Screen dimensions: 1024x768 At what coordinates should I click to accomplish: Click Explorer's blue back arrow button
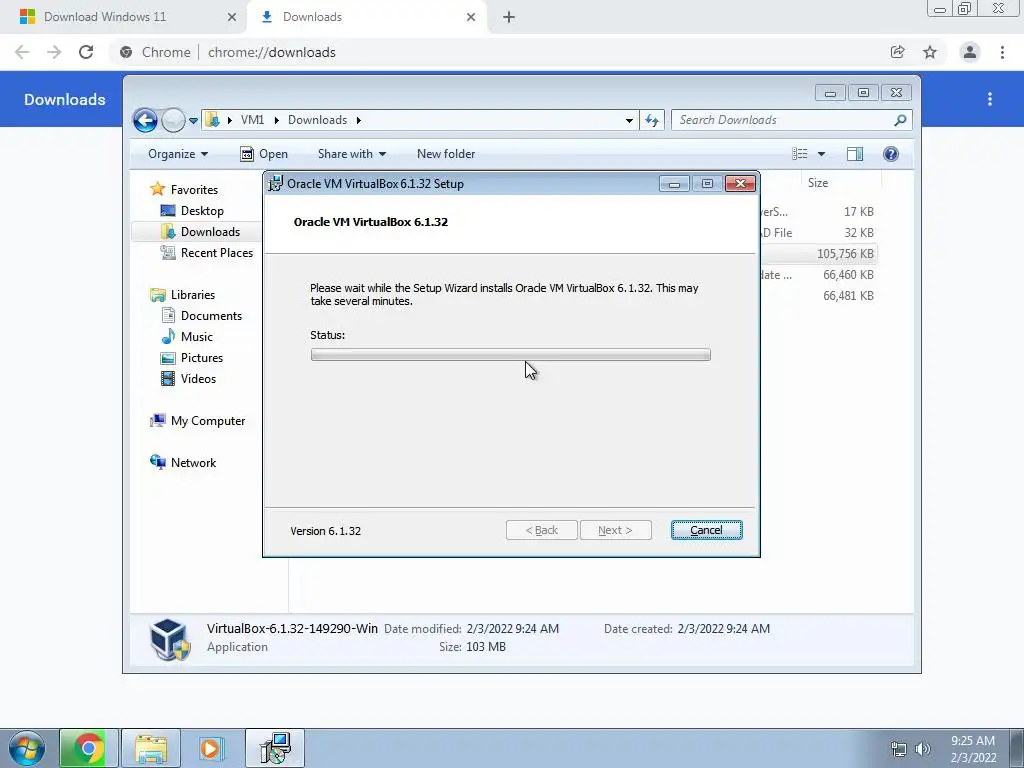[x=145, y=120]
